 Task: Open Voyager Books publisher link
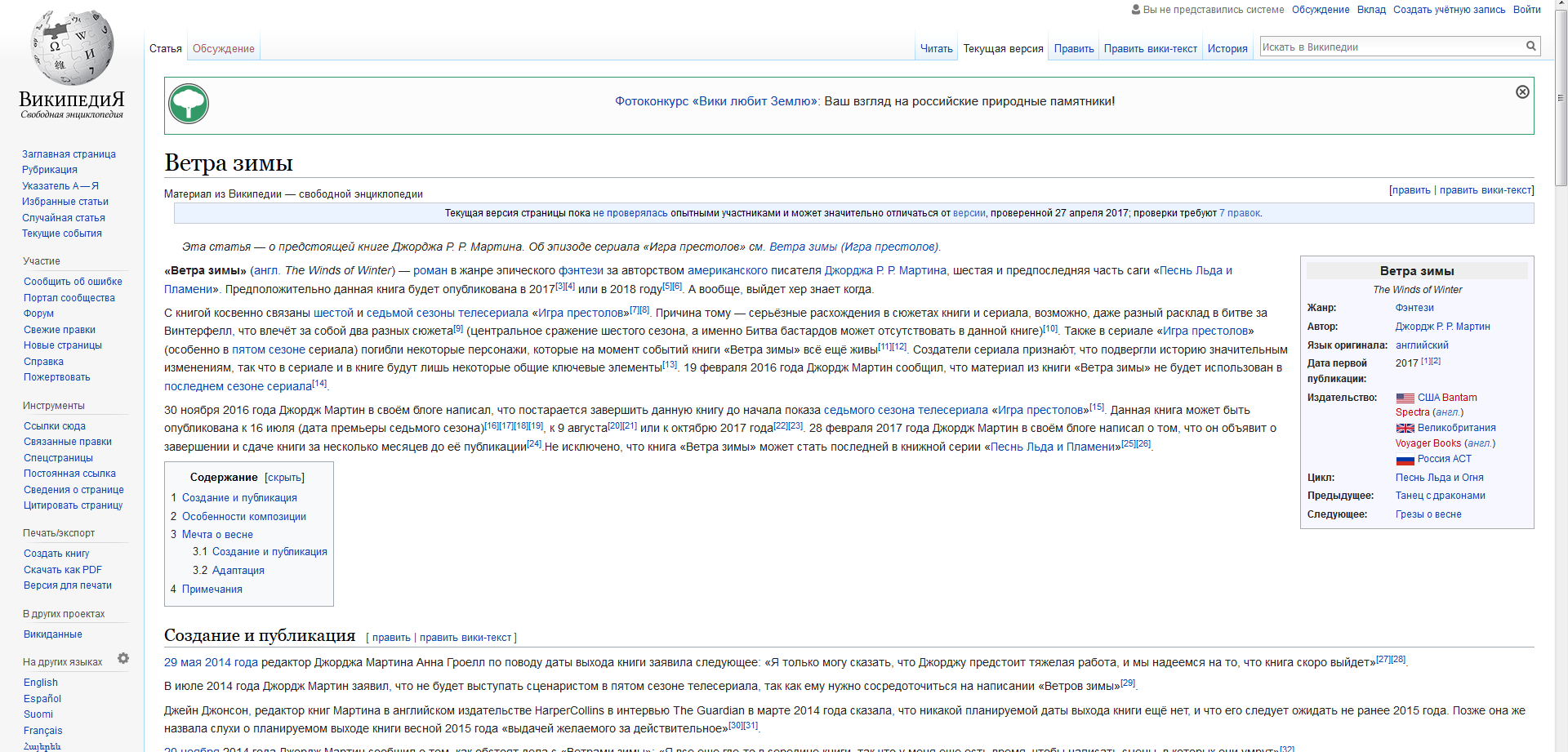click(x=1428, y=443)
